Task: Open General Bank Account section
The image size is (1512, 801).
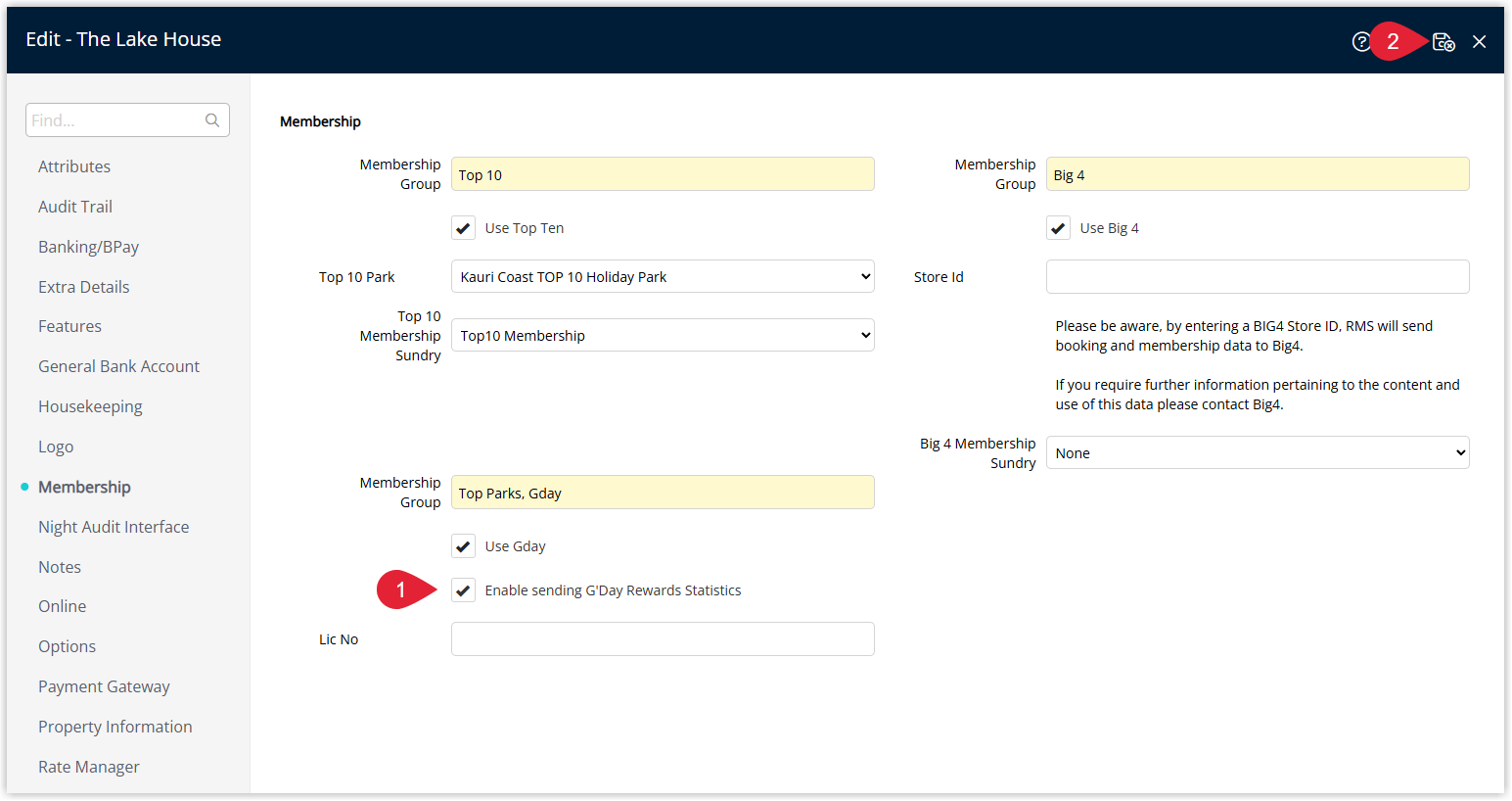Action: pos(118,366)
